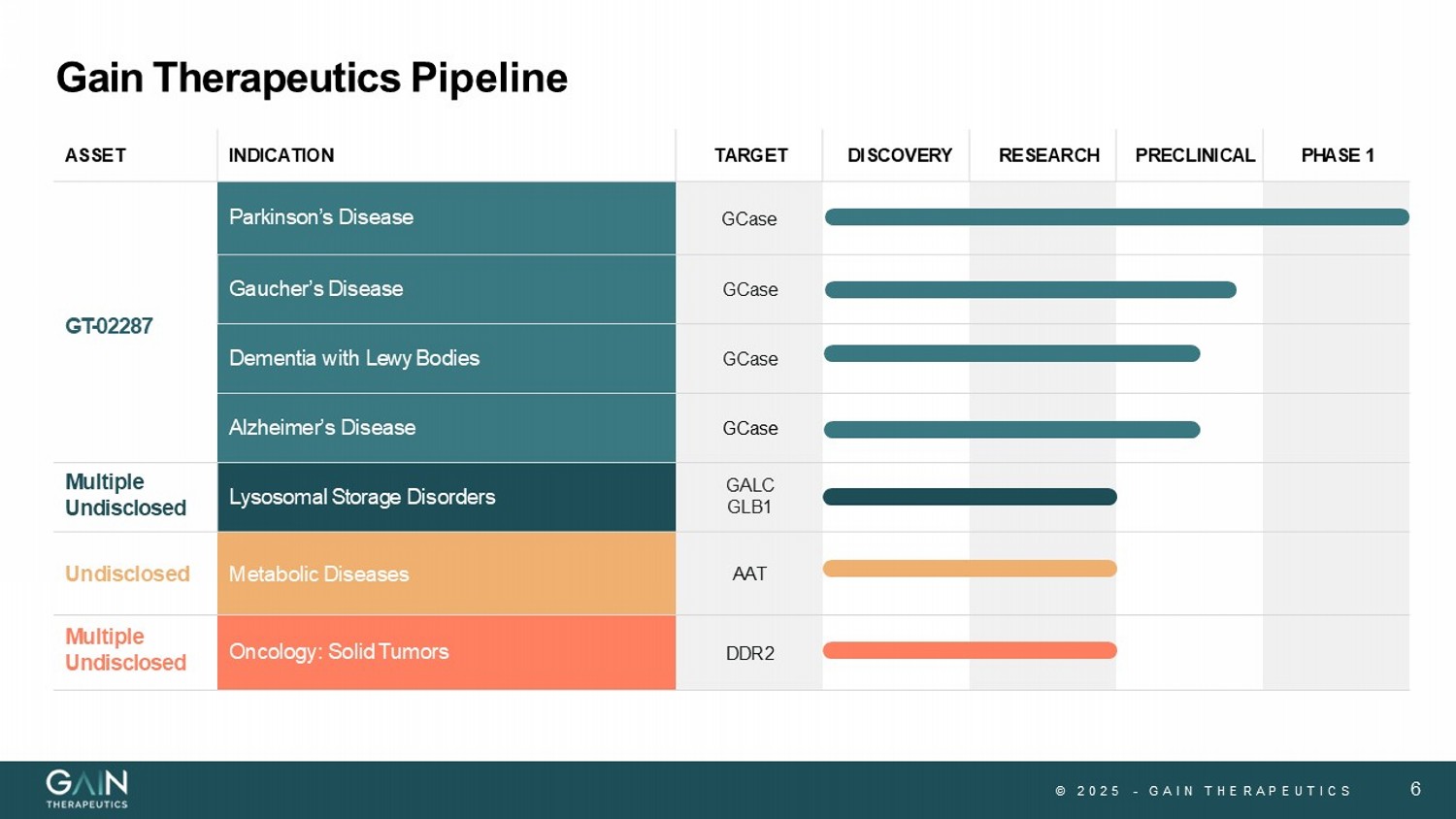
Task: Click the INDICATION column header
Action: [x=281, y=155]
